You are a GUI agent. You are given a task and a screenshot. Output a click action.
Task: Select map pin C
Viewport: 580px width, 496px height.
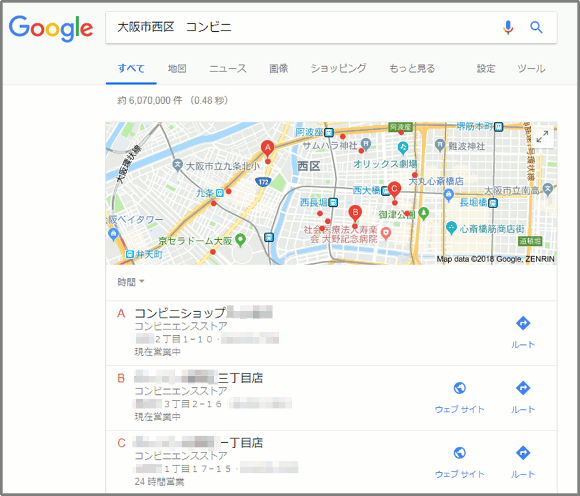click(x=394, y=189)
